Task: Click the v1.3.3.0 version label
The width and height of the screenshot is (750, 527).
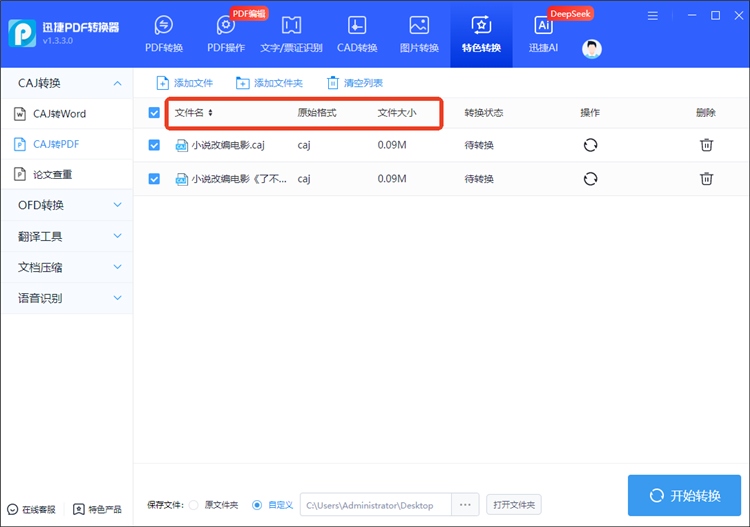Action: point(58,41)
